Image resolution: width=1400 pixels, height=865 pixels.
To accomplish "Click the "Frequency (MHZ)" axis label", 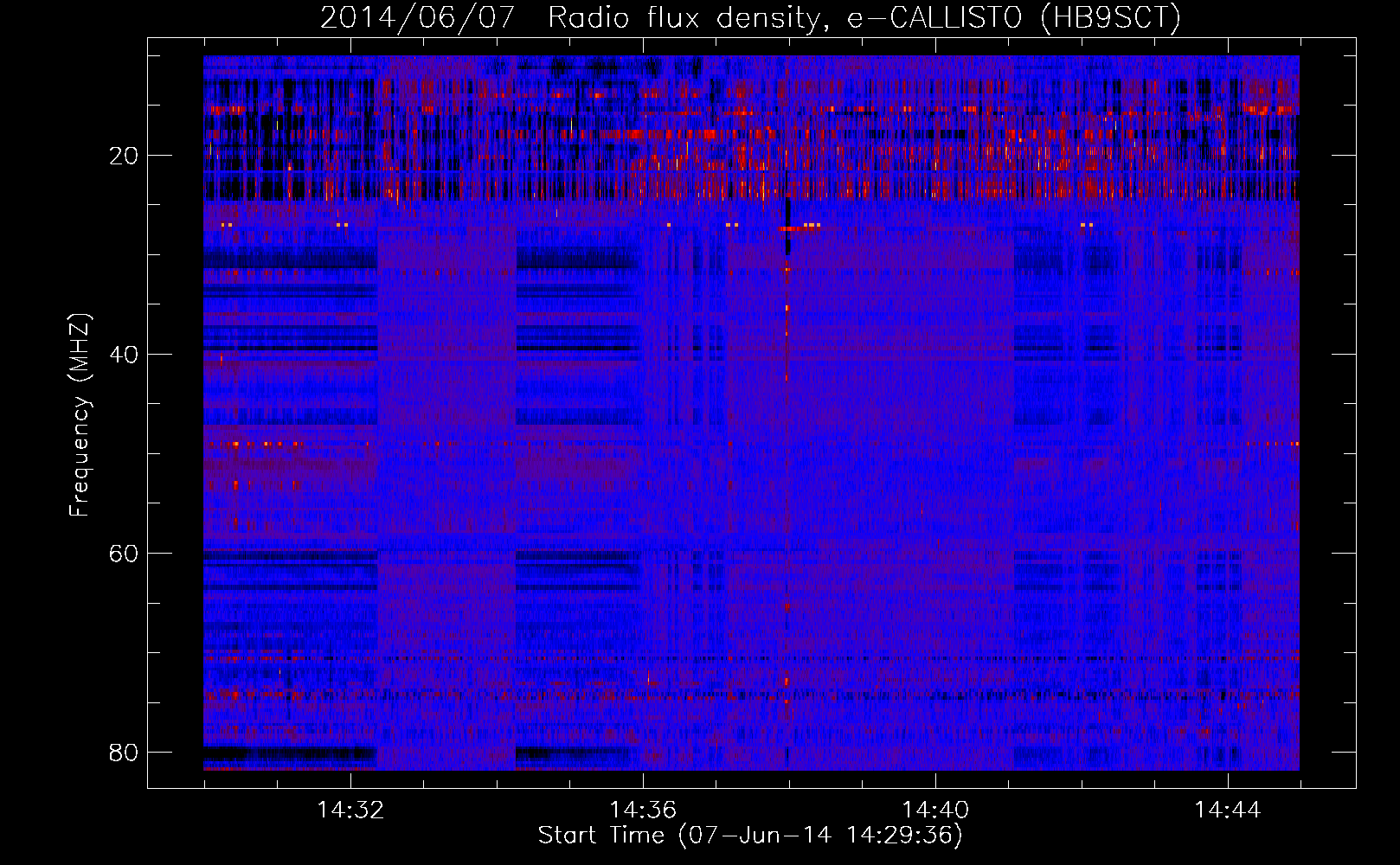I will 80,415.
